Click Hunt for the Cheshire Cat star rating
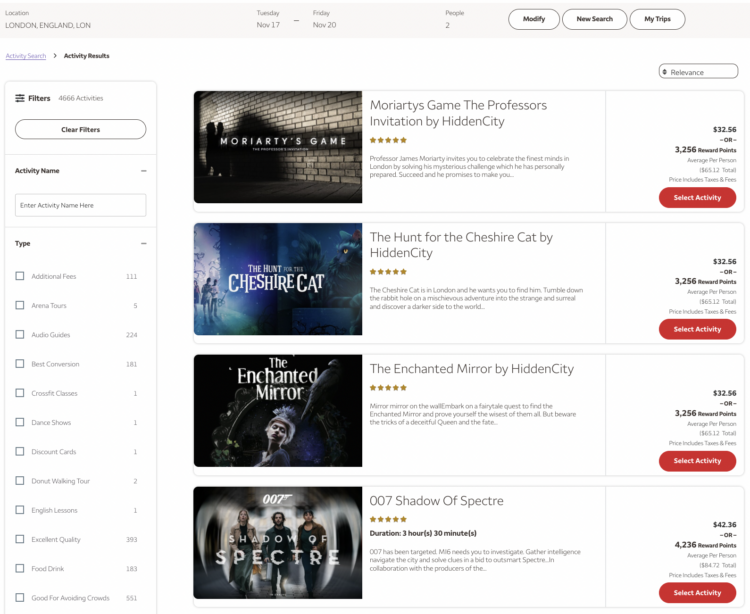This screenshot has height=614, width=750. [388, 272]
